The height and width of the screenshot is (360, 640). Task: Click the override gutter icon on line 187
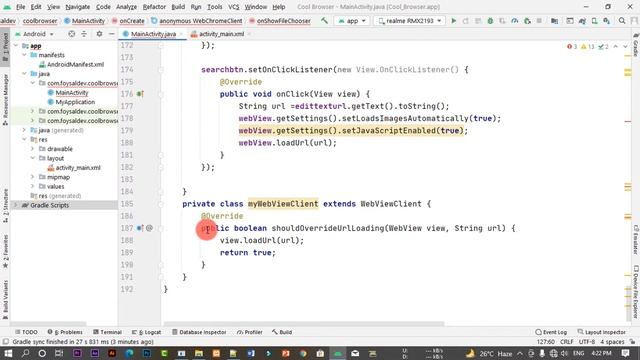coord(140,228)
